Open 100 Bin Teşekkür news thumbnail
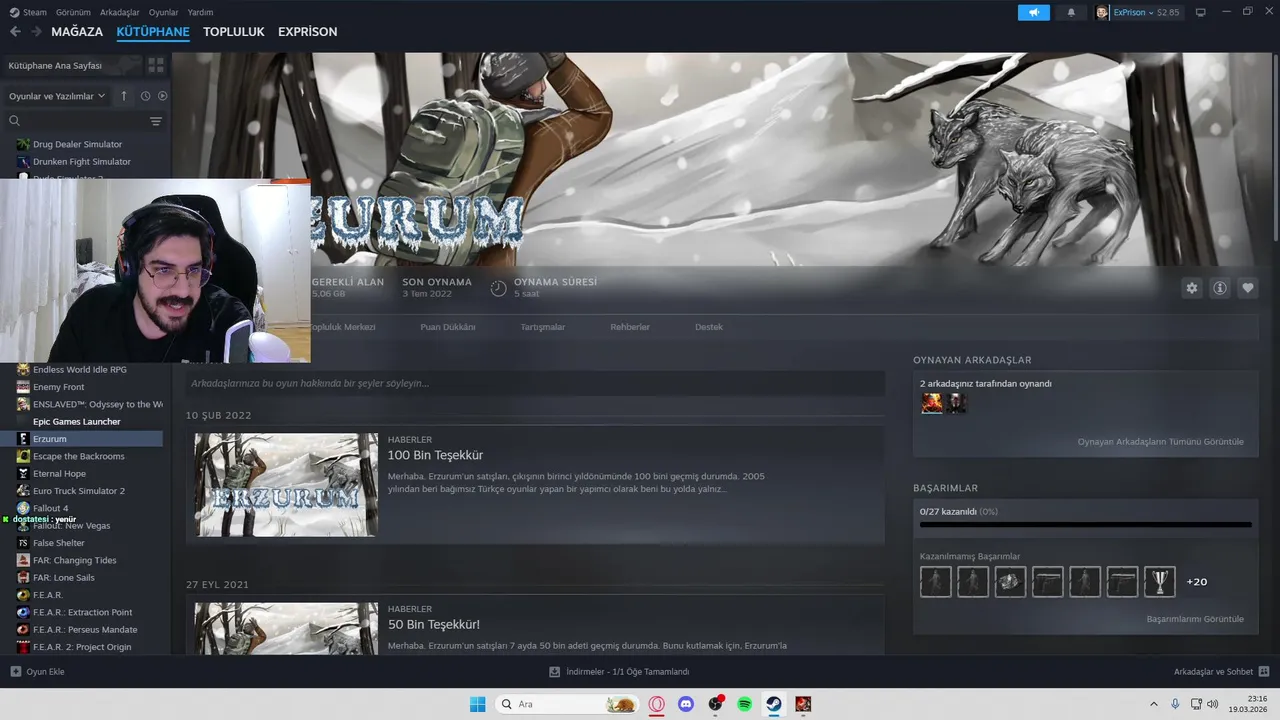Image resolution: width=1280 pixels, height=720 pixels. pos(286,485)
